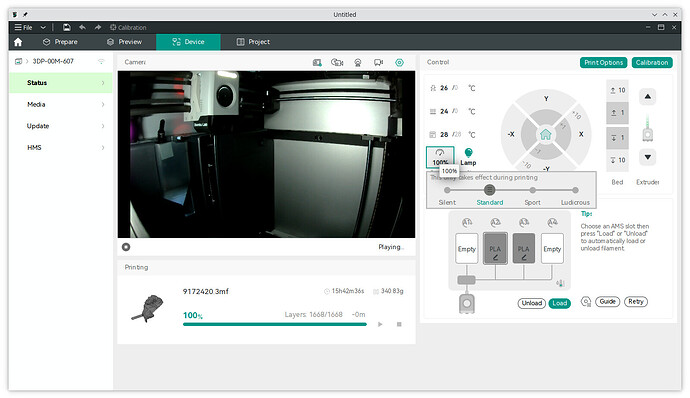The height and width of the screenshot is (398, 690).
Task: Click the save icon in the top toolbar
Action: point(66,27)
